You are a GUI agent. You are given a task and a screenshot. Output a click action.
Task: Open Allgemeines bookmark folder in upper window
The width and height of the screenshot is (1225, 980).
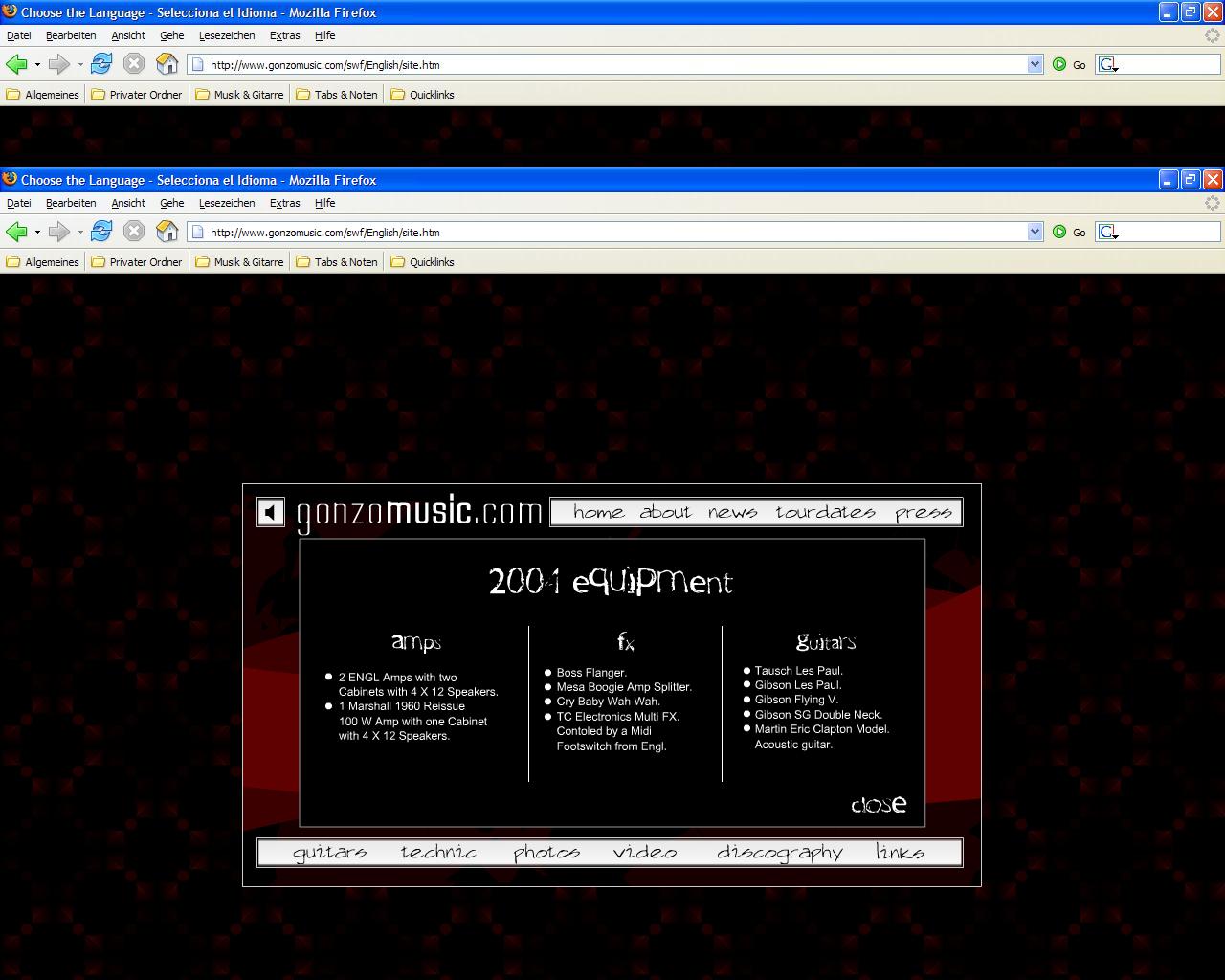(x=43, y=95)
